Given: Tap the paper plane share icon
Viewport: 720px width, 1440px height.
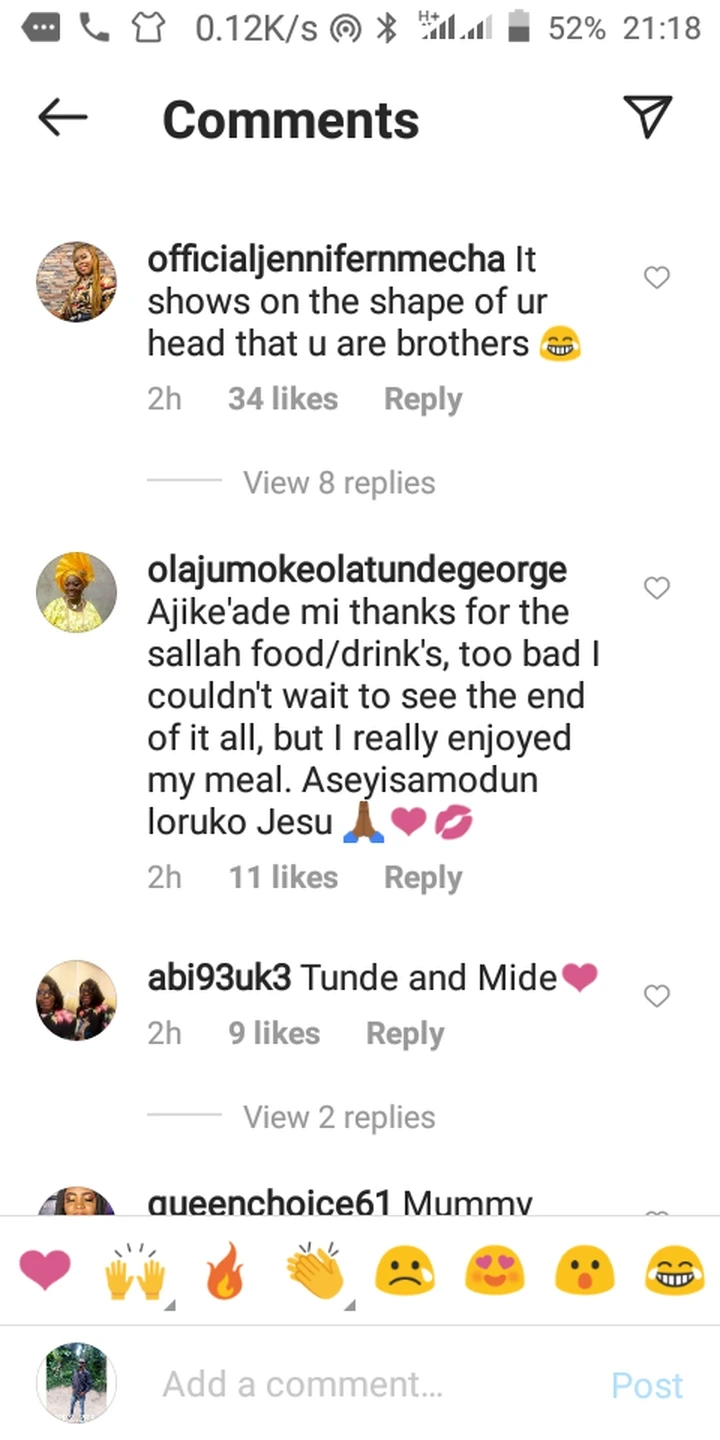Looking at the screenshot, I should (x=647, y=117).
